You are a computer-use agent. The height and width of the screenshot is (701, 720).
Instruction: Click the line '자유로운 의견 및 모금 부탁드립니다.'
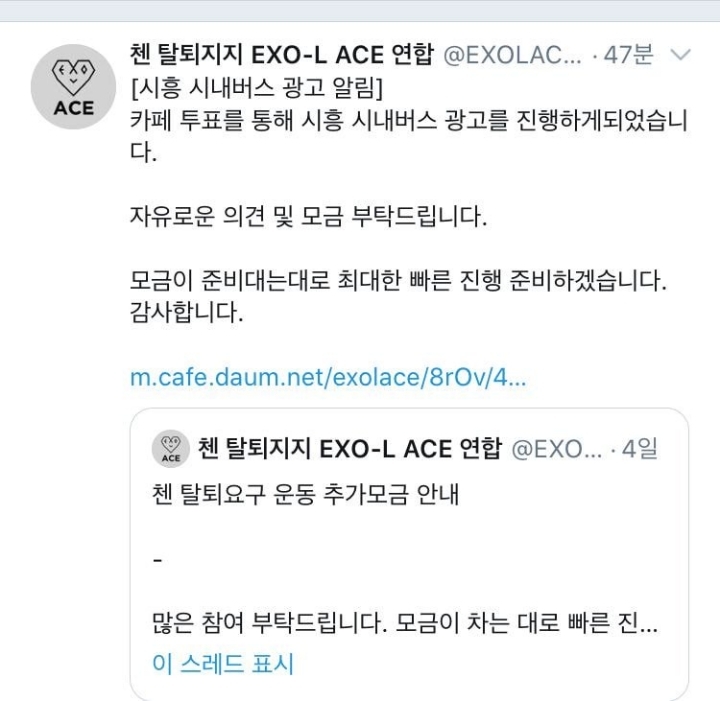[x=309, y=216]
